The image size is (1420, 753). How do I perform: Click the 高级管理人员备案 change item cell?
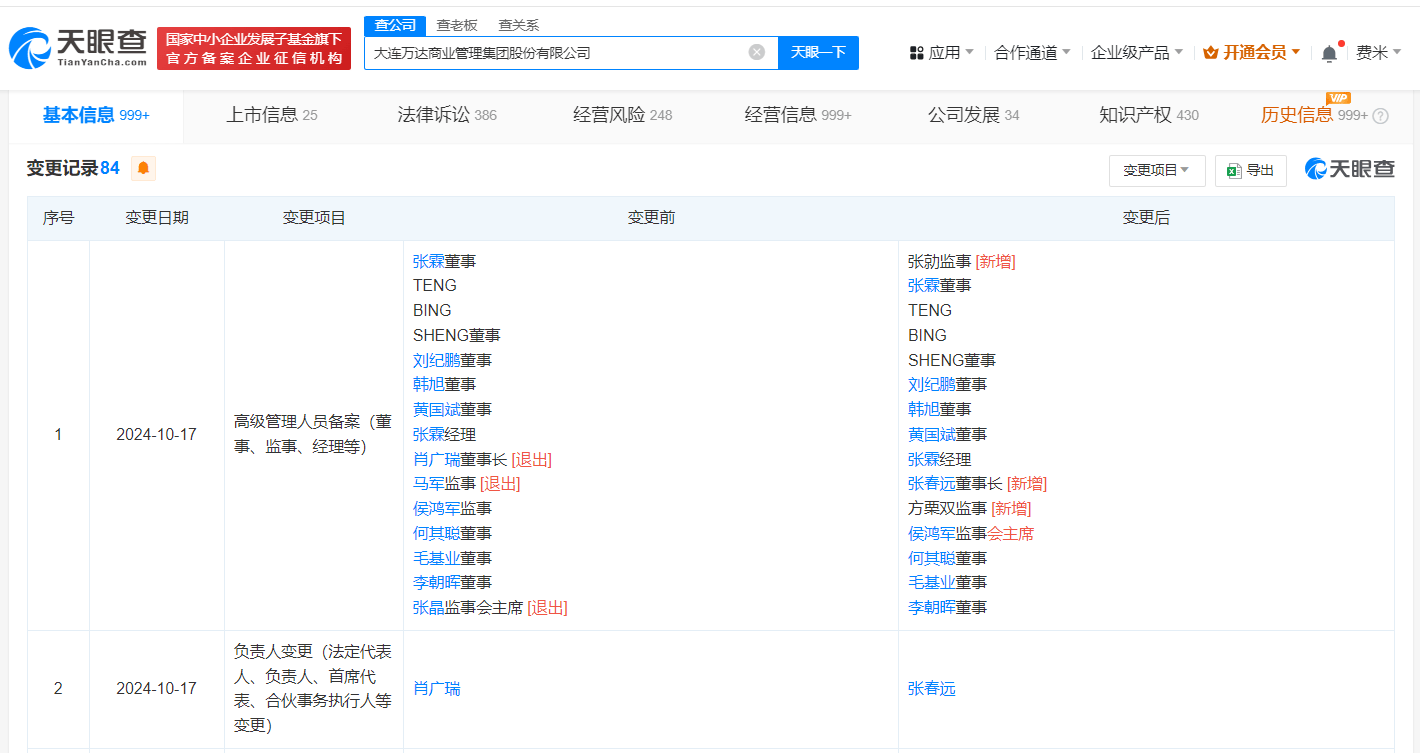[x=313, y=435]
